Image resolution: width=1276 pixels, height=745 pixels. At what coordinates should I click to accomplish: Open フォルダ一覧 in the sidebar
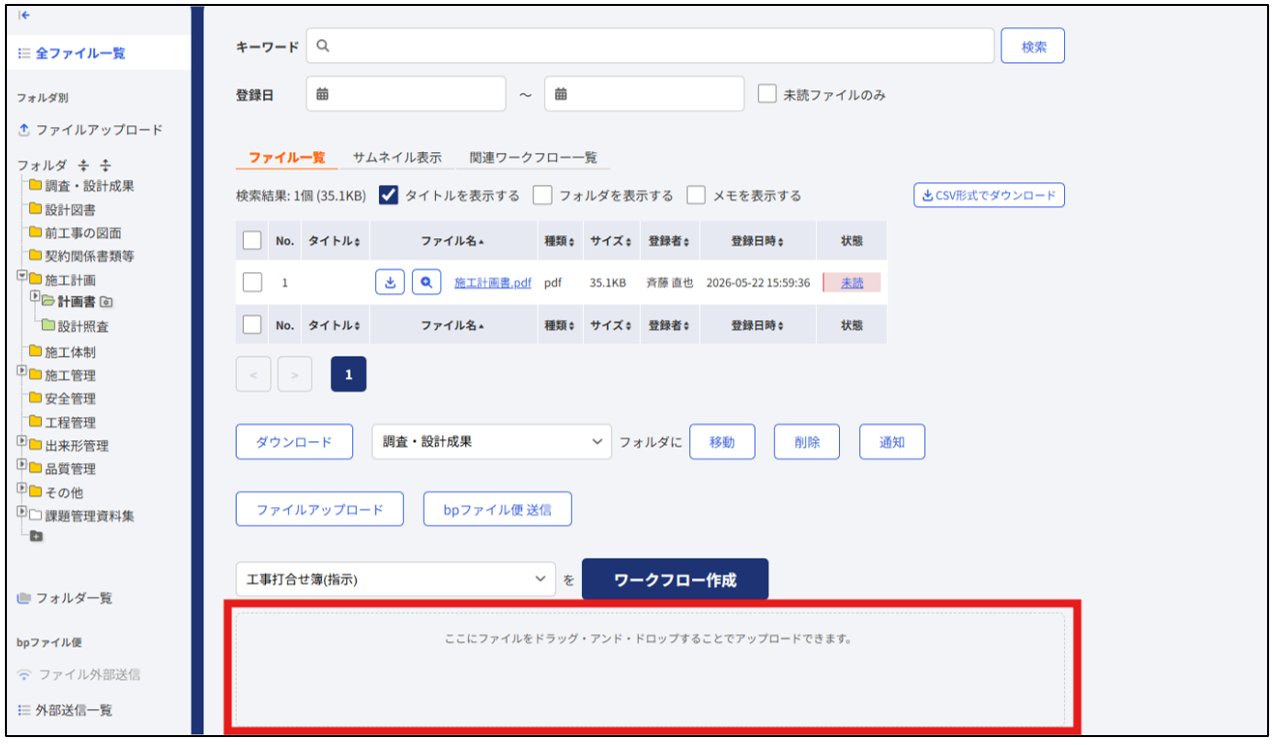pos(65,598)
